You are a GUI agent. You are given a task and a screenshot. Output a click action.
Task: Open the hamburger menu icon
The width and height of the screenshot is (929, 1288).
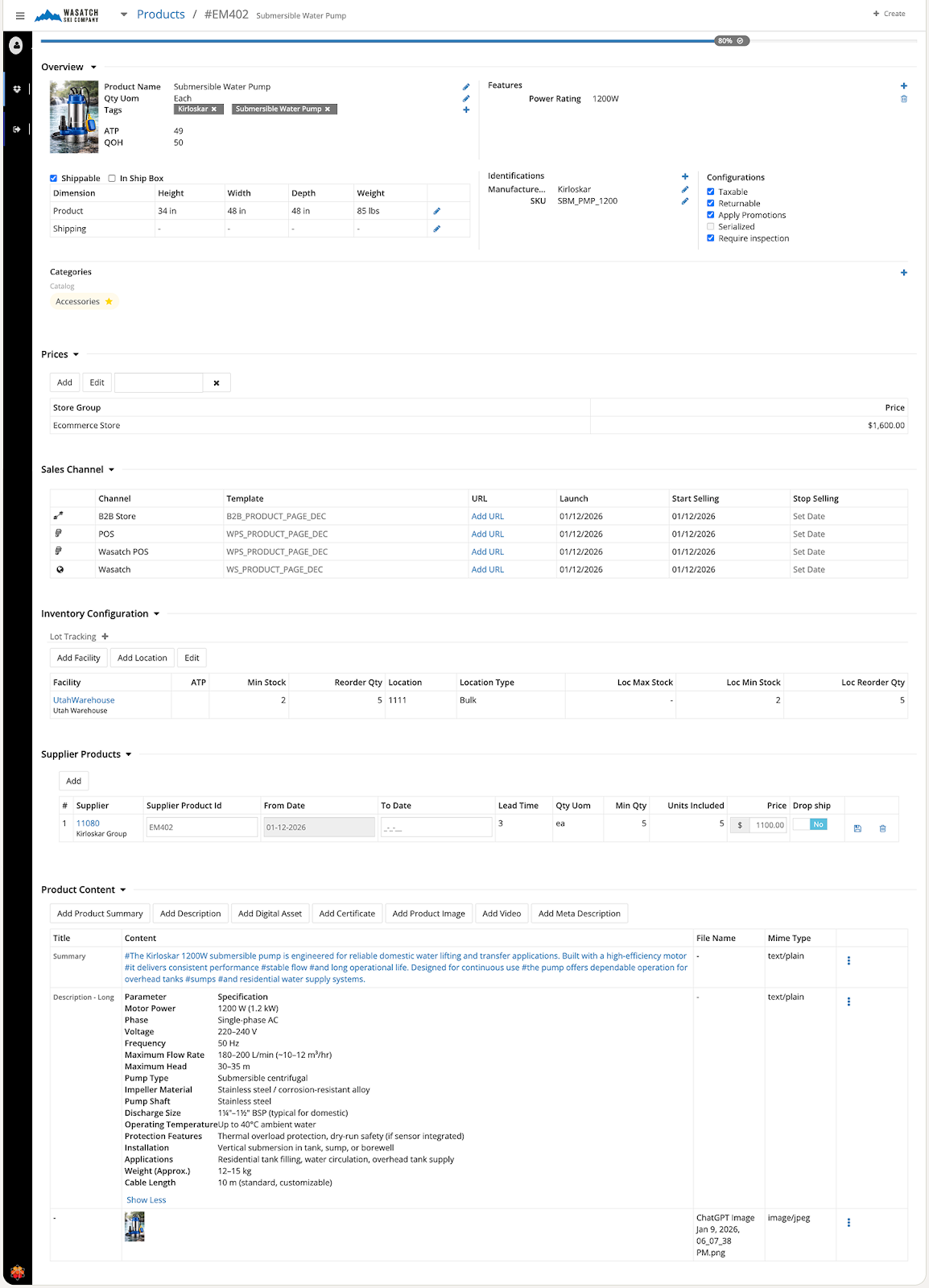point(20,15)
